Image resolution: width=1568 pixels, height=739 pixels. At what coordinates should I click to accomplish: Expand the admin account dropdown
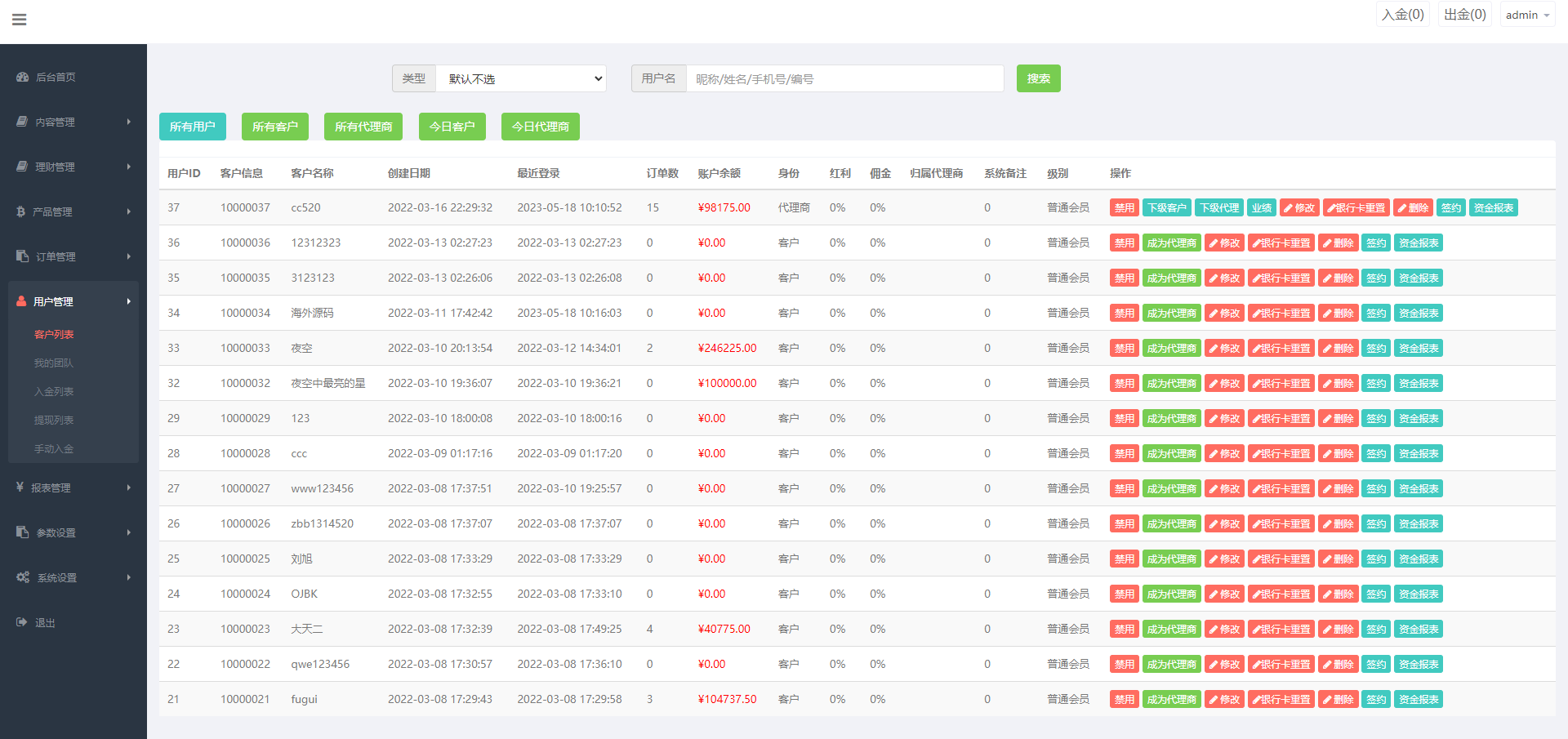pos(1526,14)
